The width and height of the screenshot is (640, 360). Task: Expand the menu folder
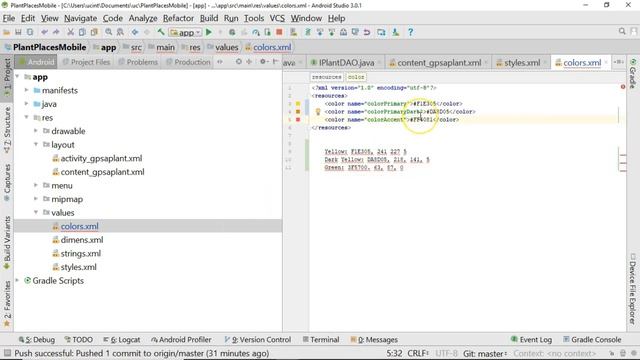(x=36, y=185)
